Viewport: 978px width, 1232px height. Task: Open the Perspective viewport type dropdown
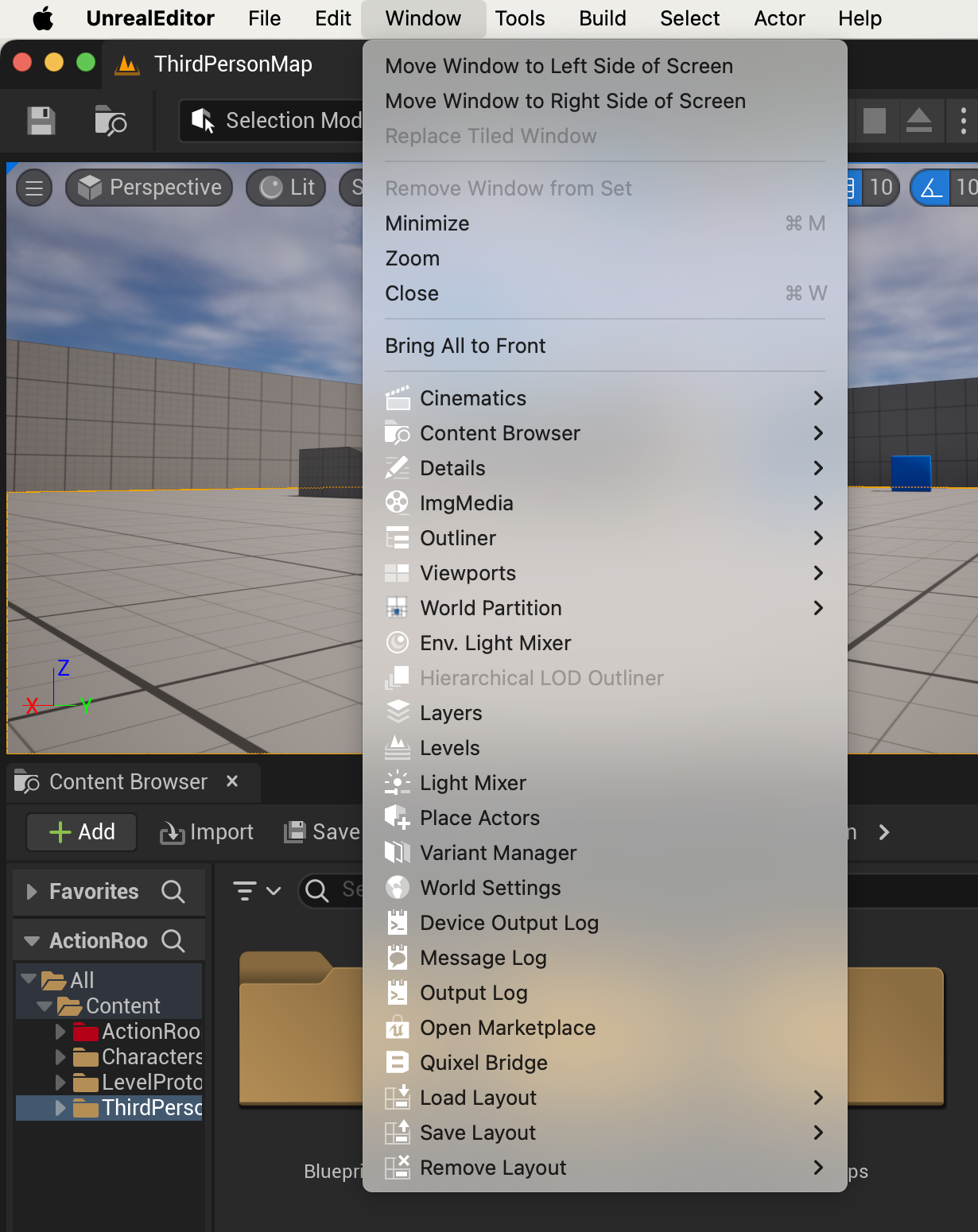(149, 188)
